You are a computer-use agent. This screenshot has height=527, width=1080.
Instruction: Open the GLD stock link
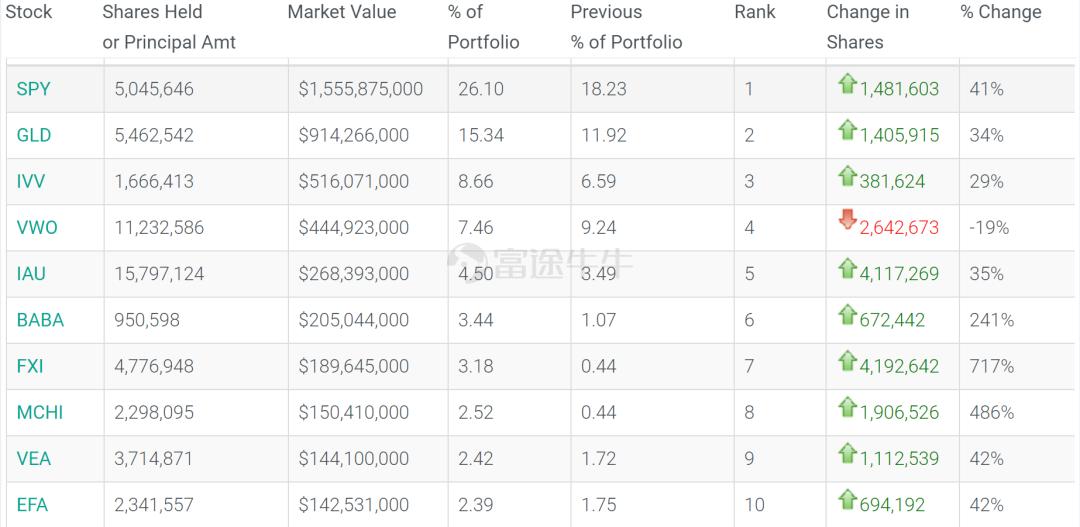(x=34, y=135)
